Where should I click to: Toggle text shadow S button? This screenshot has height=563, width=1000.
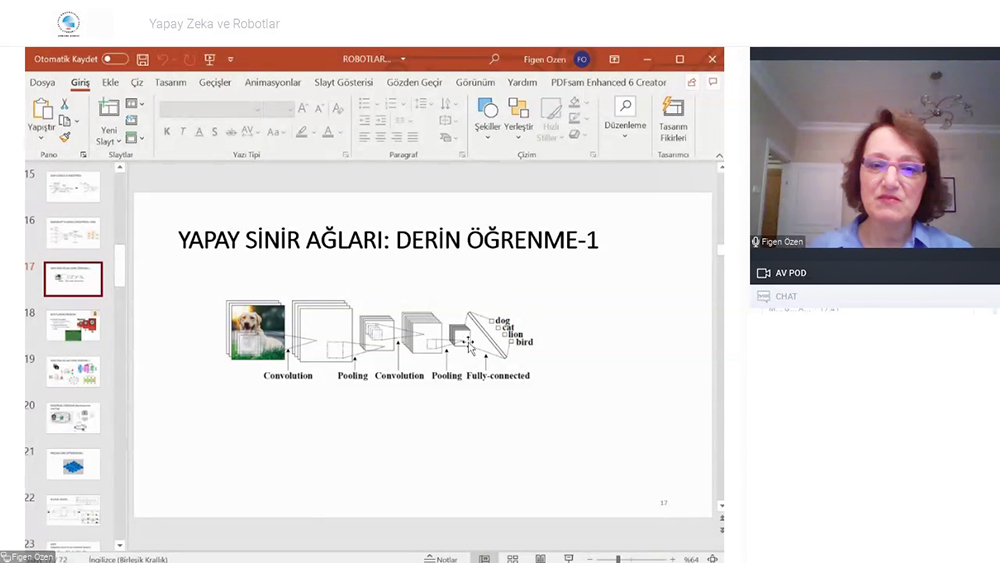[x=214, y=132]
